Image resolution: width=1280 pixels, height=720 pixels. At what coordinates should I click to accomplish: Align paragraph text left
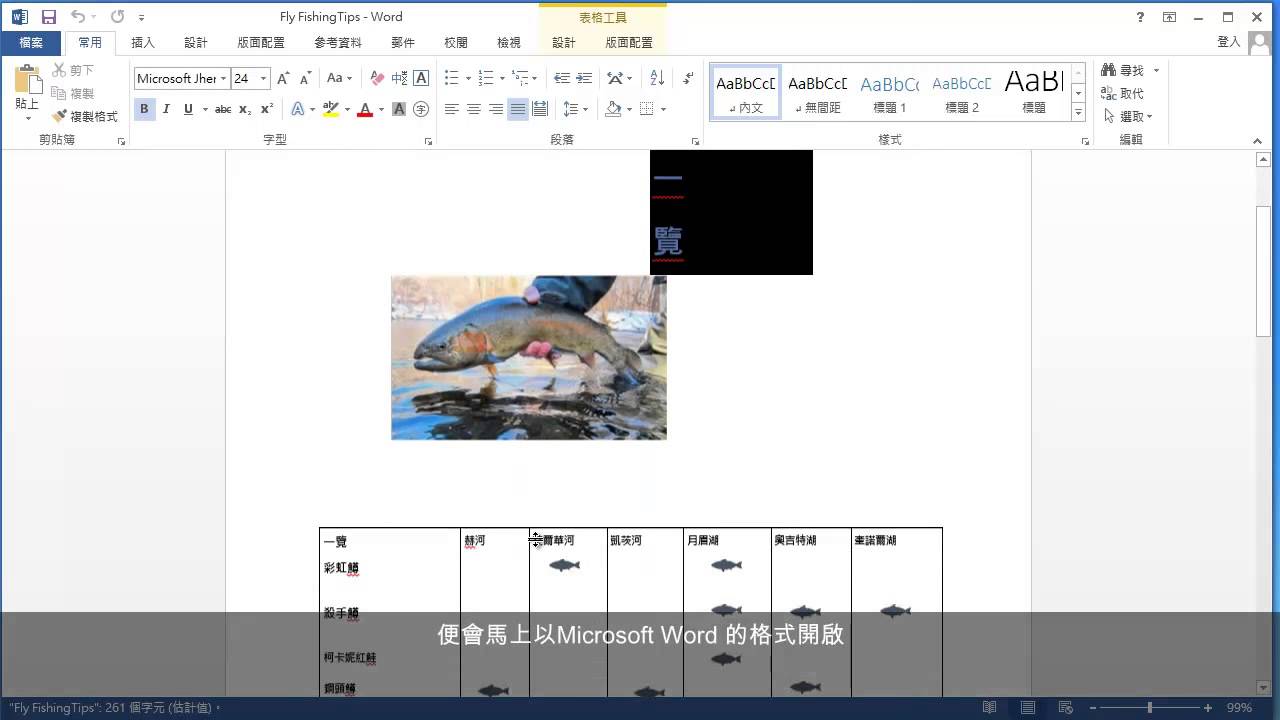point(452,109)
